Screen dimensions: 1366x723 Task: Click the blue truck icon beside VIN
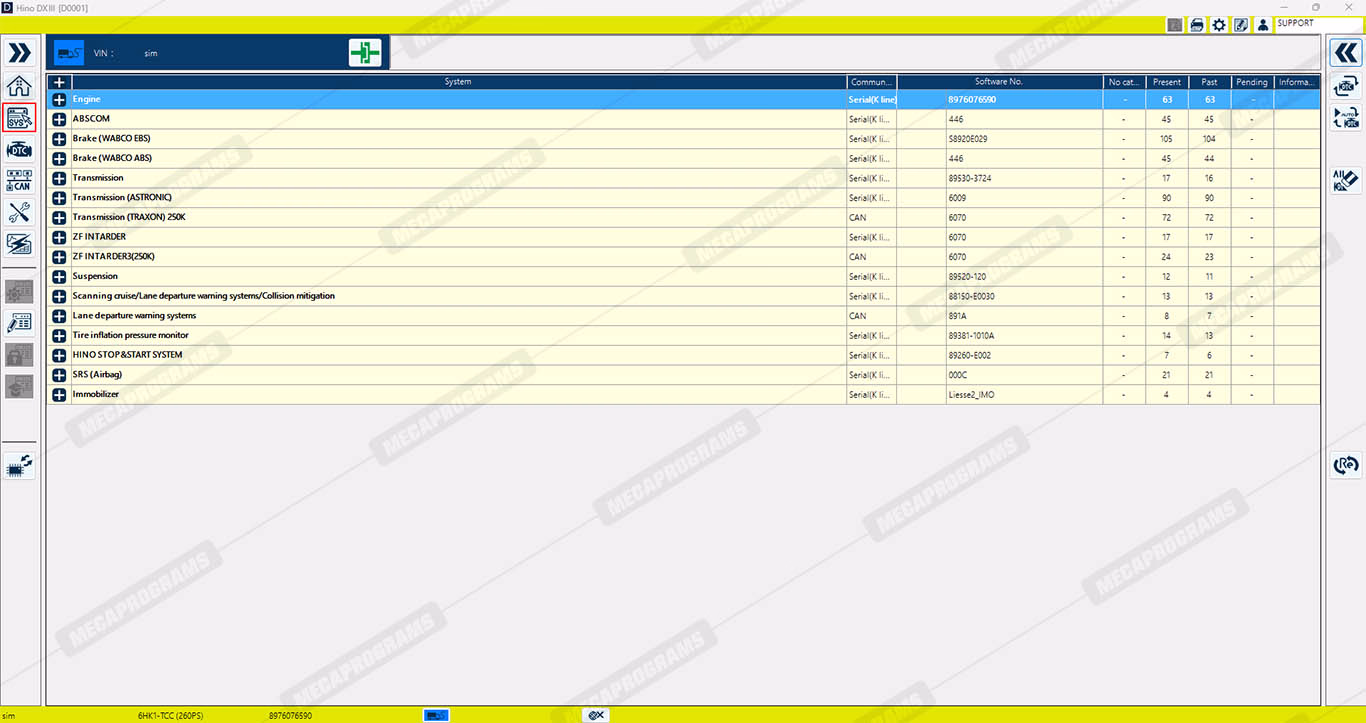pos(69,53)
